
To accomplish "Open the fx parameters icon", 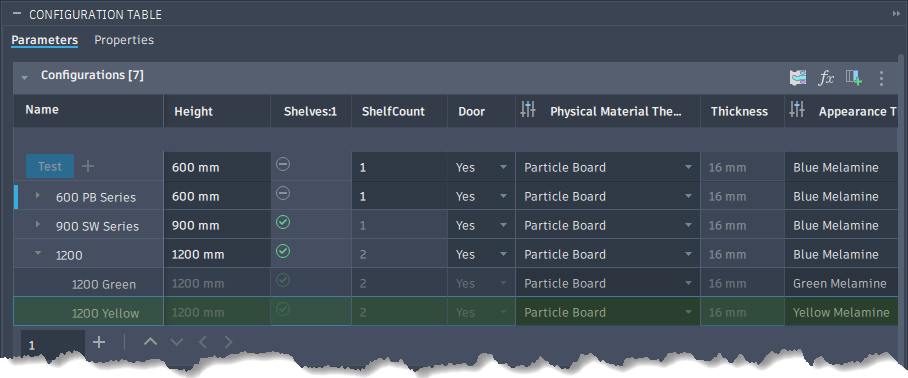I will tap(826, 78).
